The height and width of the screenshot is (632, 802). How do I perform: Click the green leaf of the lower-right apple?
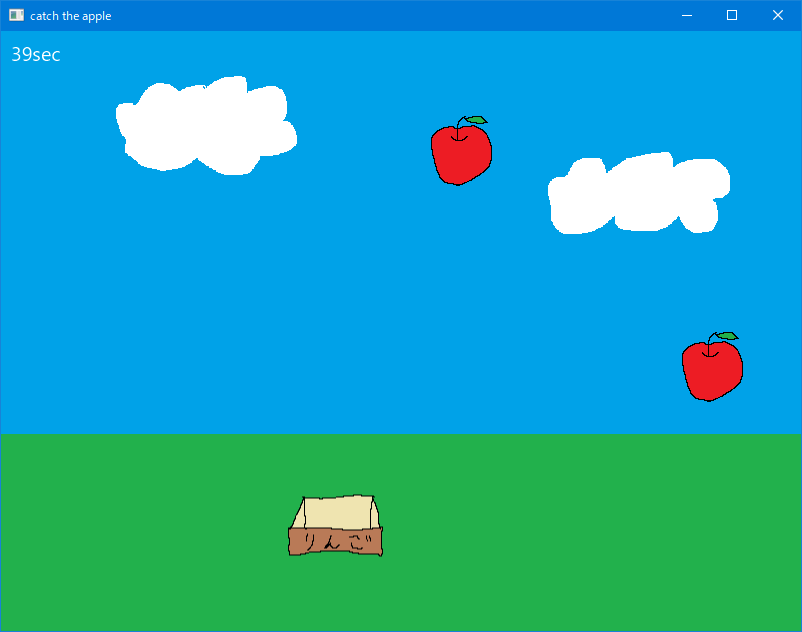click(x=727, y=336)
